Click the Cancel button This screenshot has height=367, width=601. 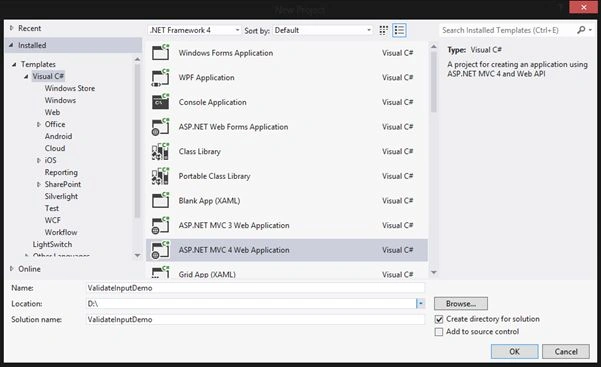tap(566, 351)
